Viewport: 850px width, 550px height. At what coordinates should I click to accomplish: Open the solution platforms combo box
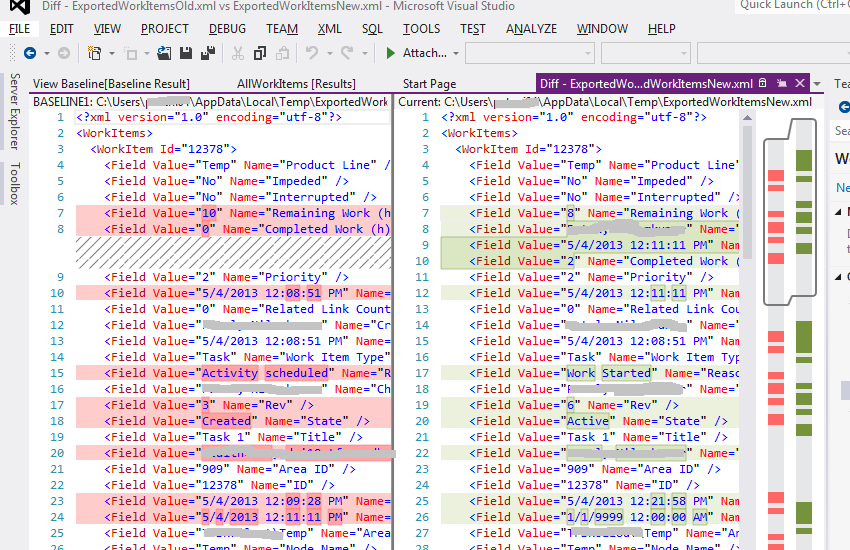(646, 53)
